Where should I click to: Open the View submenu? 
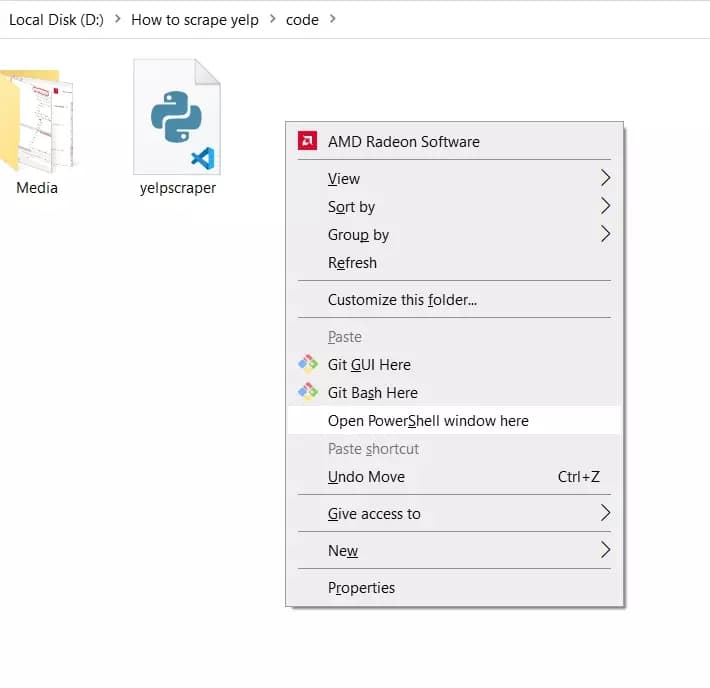click(x=454, y=178)
